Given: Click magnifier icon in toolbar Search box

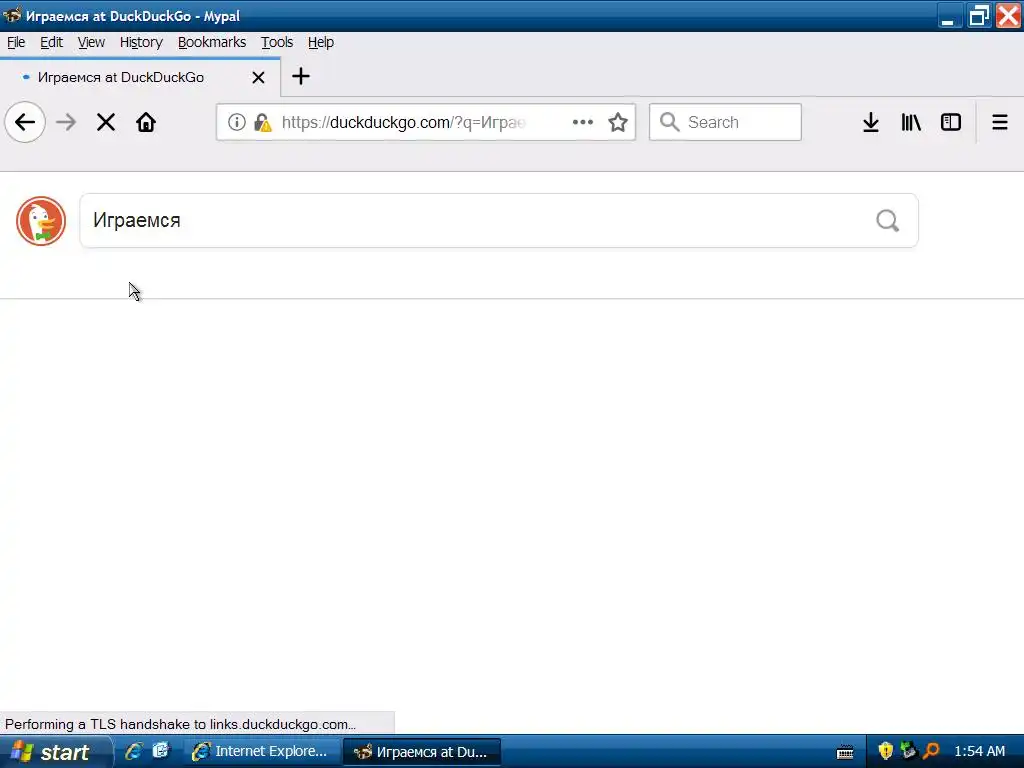Looking at the screenshot, I should [x=669, y=122].
